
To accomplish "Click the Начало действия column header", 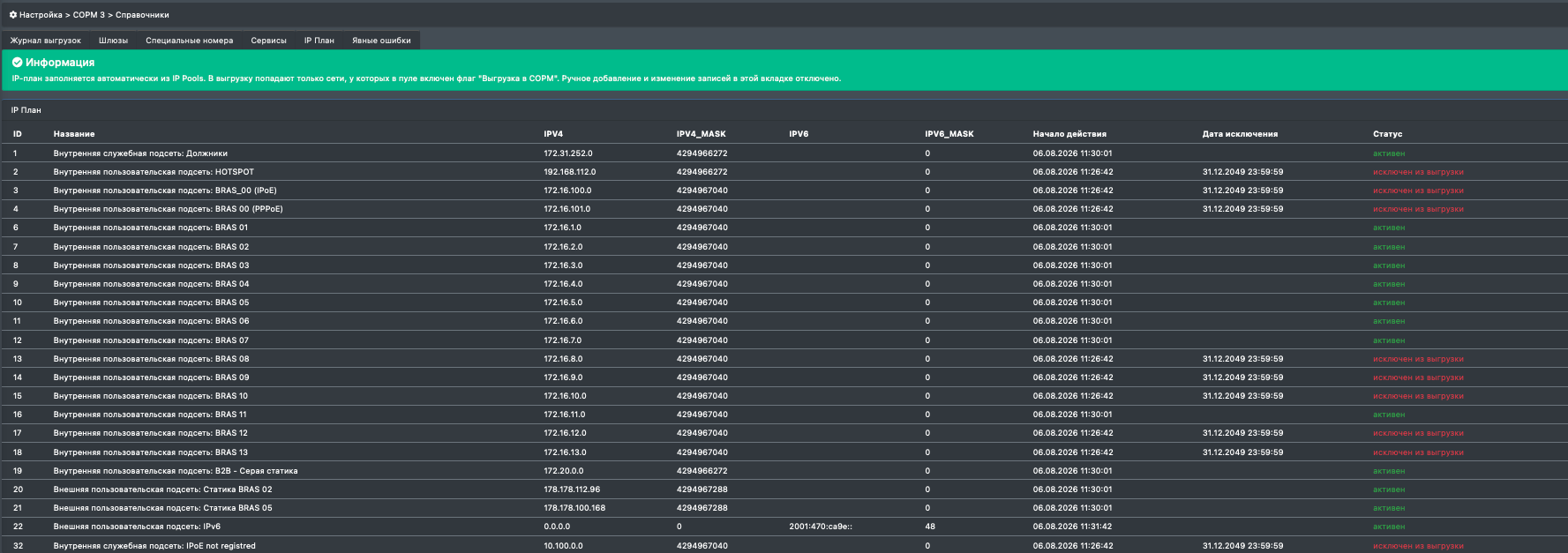I will pyautogui.click(x=1069, y=134).
